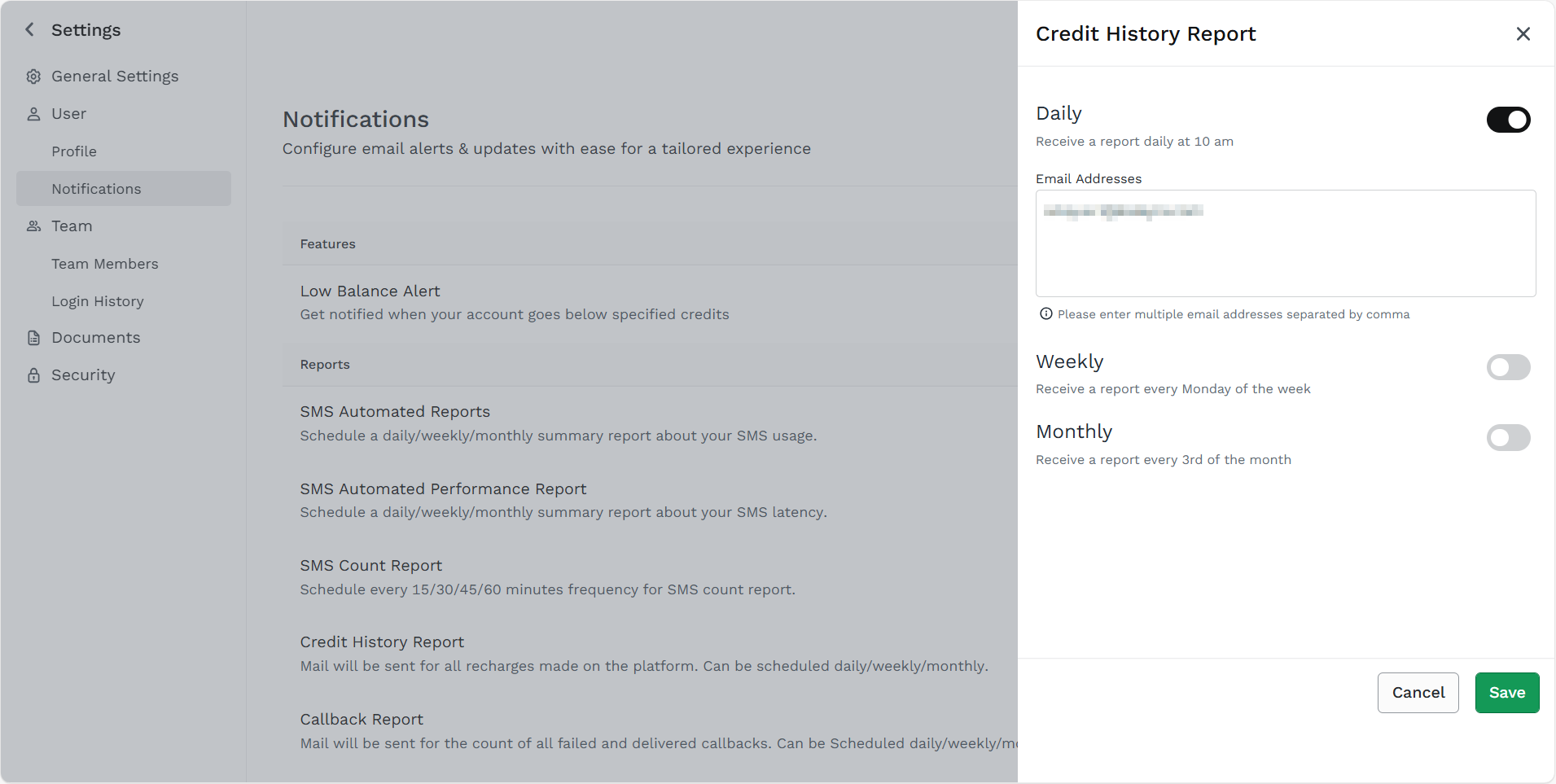Select Notifications in the sidebar

(96, 189)
